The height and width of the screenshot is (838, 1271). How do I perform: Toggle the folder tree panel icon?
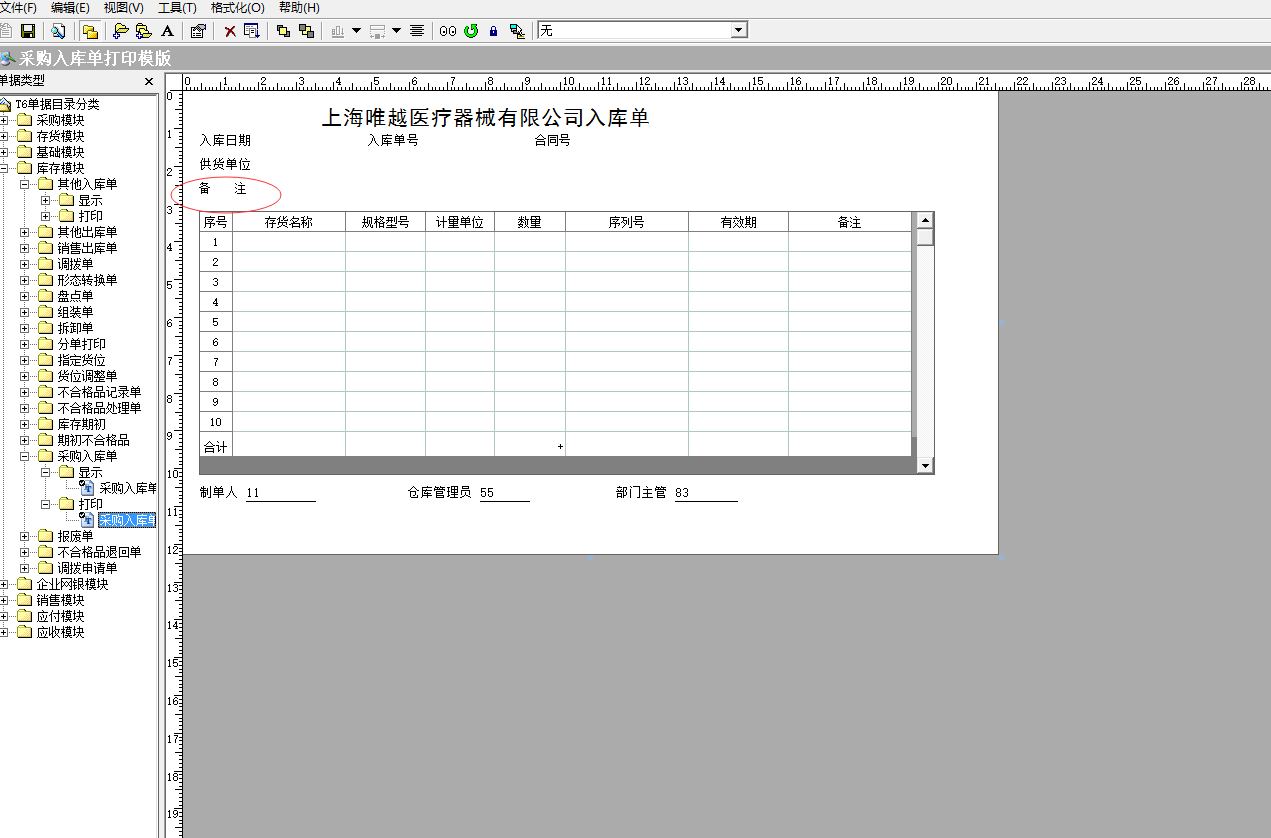tap(90, 31)
